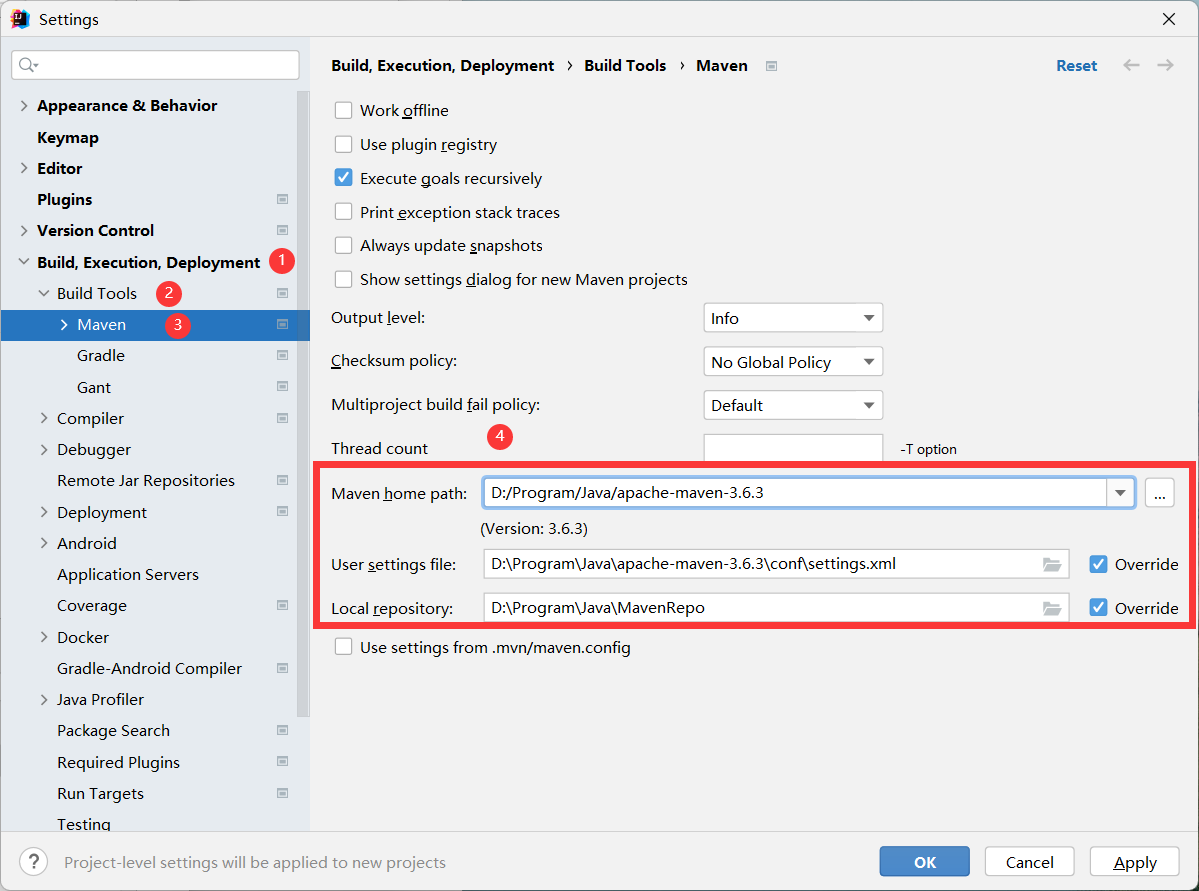This screenshot has width=1199, height=891.
Task: Collapse Build, Execution, Deployment section
Action: pyautogui.click(x=24, y=262)
